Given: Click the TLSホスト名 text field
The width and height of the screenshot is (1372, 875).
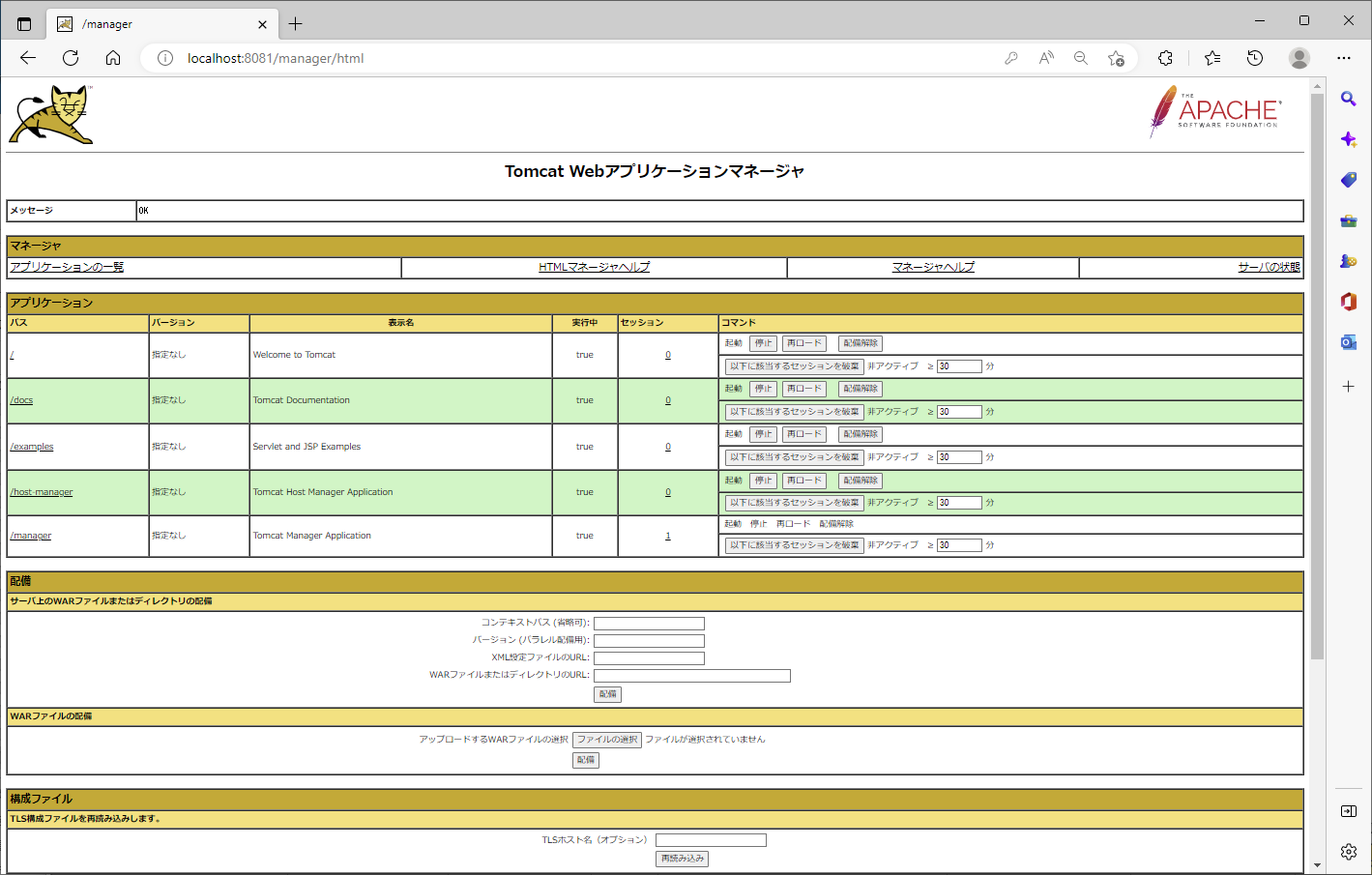Looking at the screenshot, I should click(x=711, y=840).
